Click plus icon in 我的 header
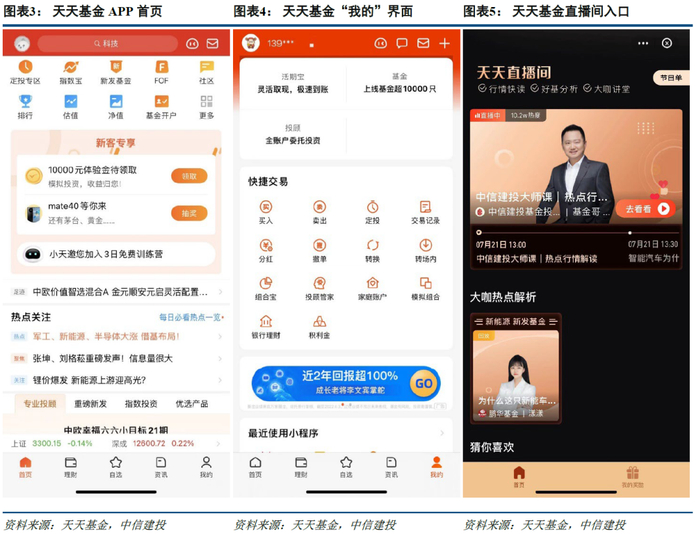Viewport: 700px width, 534px height. [x=444, y=43]
